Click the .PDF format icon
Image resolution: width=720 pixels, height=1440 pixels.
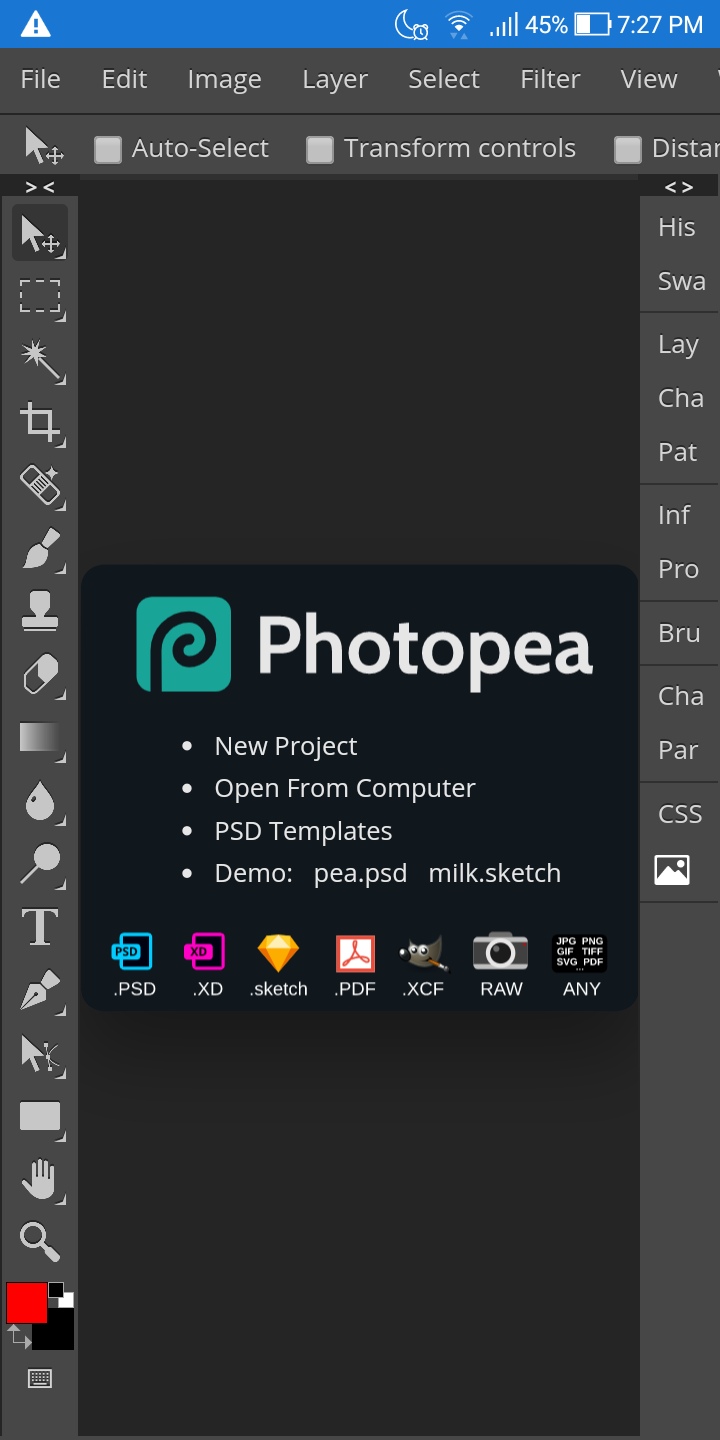coord(355,966)
